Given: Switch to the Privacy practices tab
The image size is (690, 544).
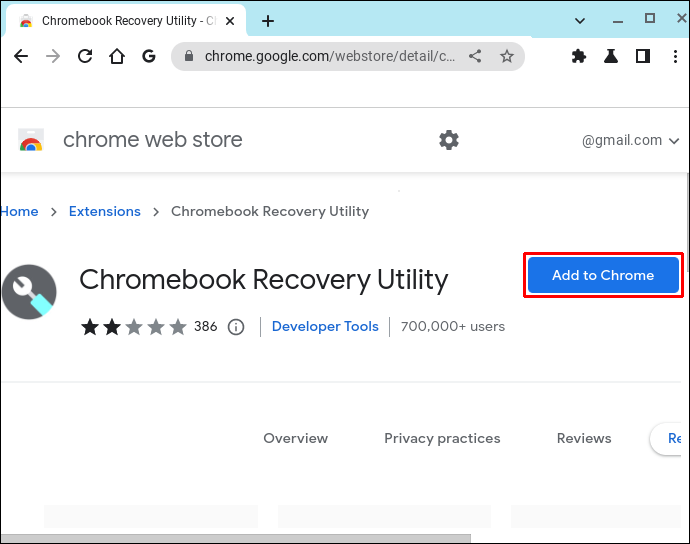Looking at the screenshot, I should [x=442, y=438].
